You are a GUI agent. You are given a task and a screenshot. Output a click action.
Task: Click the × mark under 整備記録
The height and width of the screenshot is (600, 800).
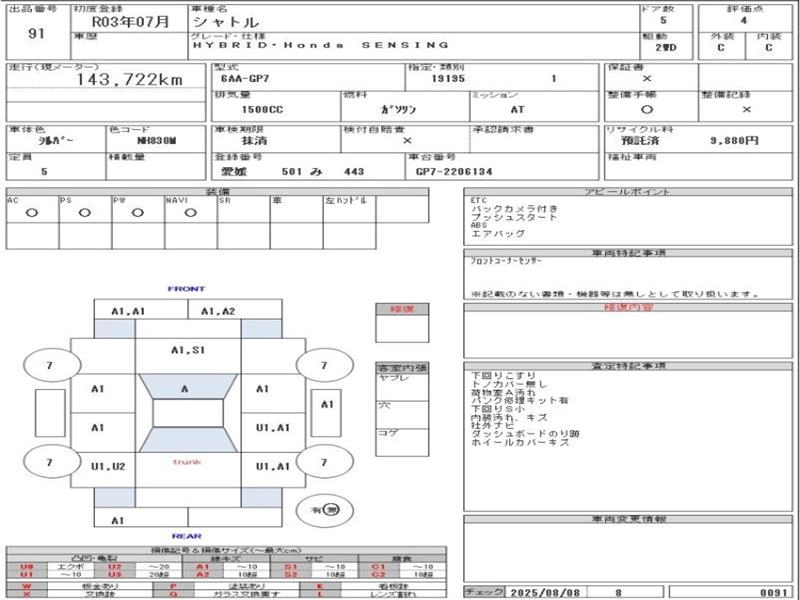(x=746, y=110)
